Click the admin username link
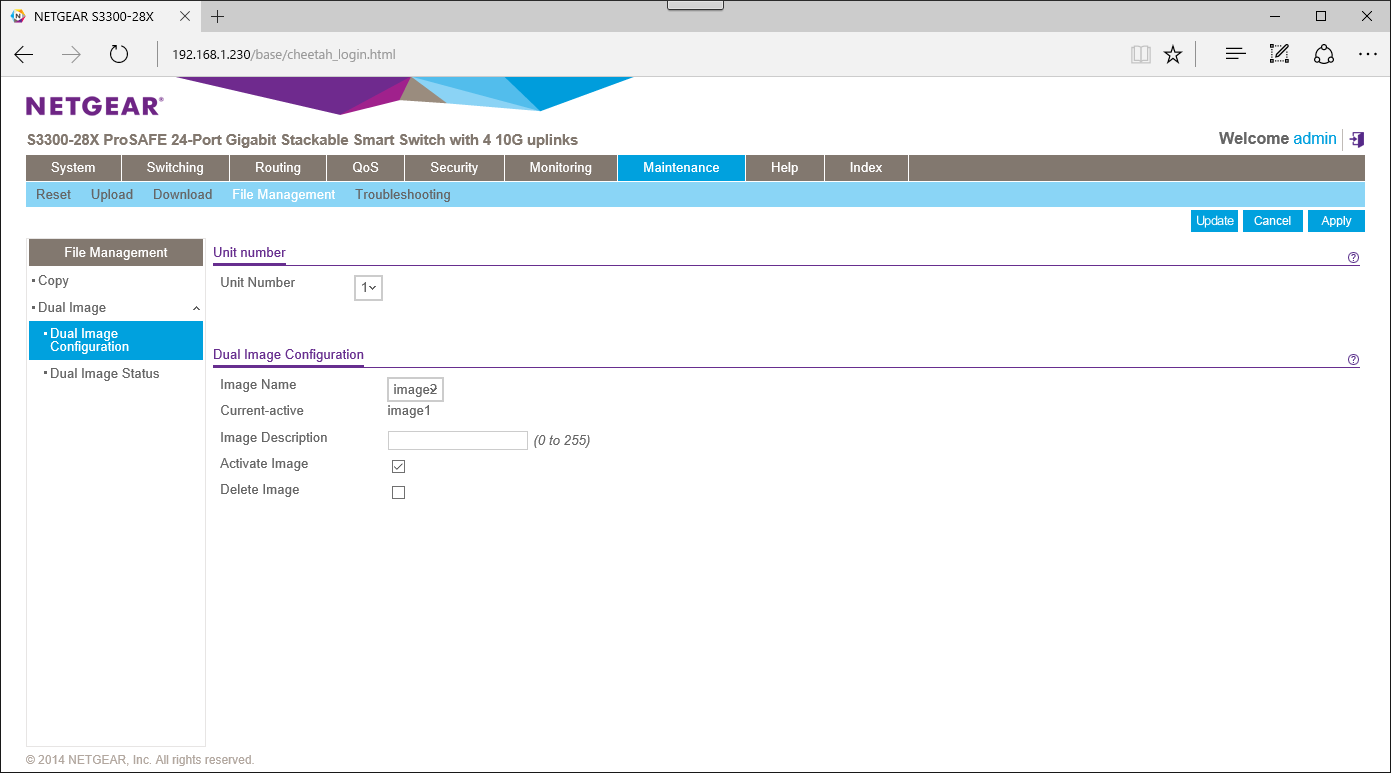 click(1315, 139)
